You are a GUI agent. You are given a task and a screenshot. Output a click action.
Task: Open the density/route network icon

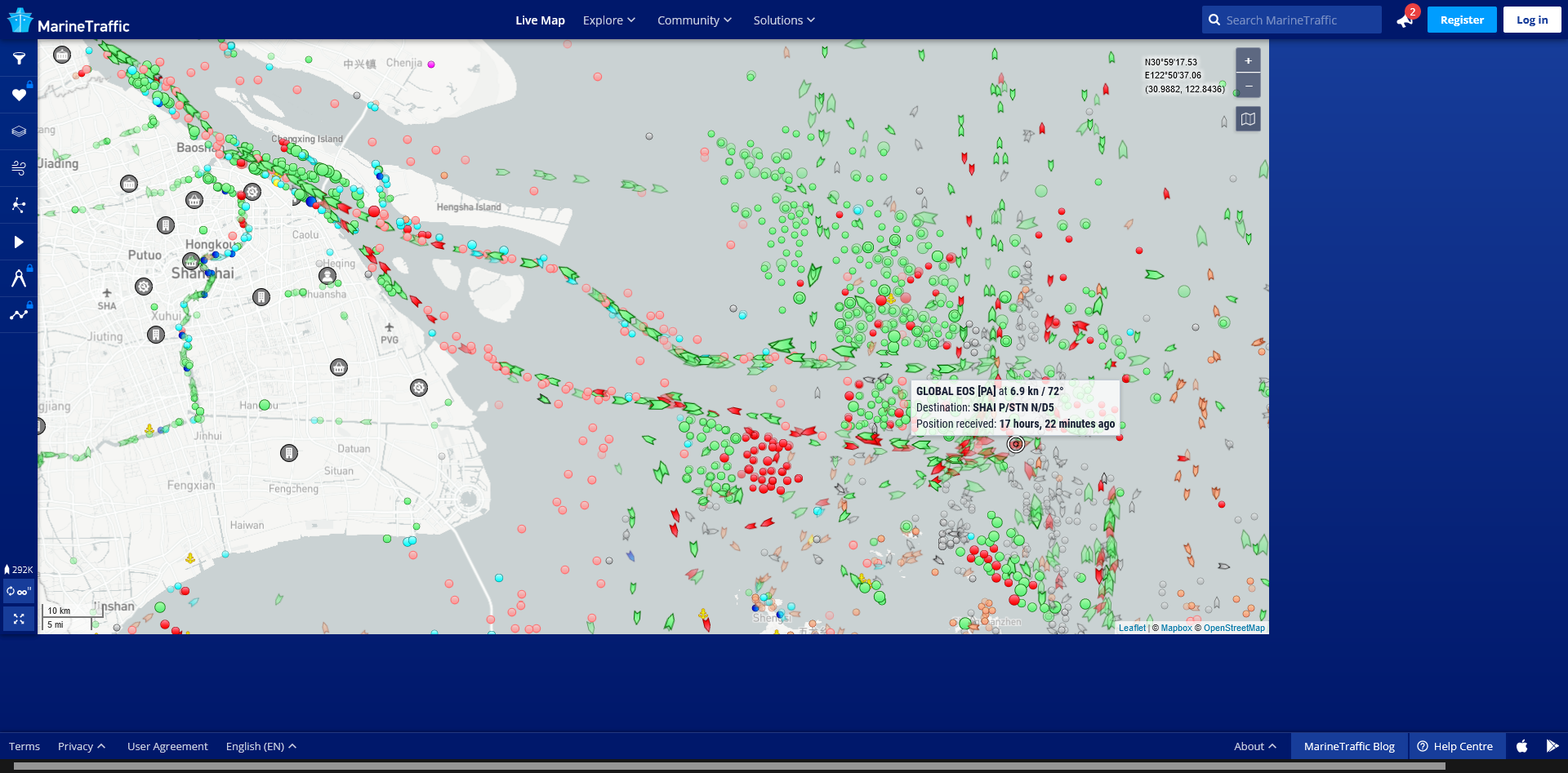tap(19, 205)
